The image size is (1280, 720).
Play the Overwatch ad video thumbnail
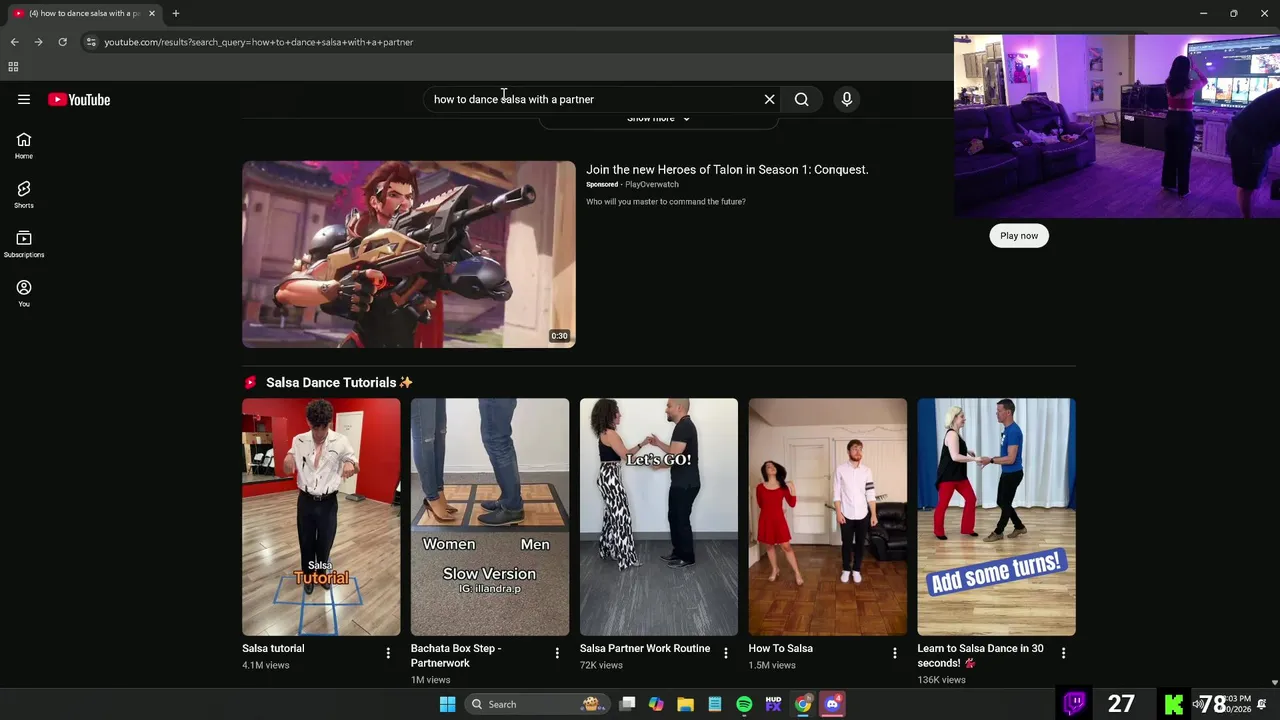pyautogui.click(x=409, y=254)
